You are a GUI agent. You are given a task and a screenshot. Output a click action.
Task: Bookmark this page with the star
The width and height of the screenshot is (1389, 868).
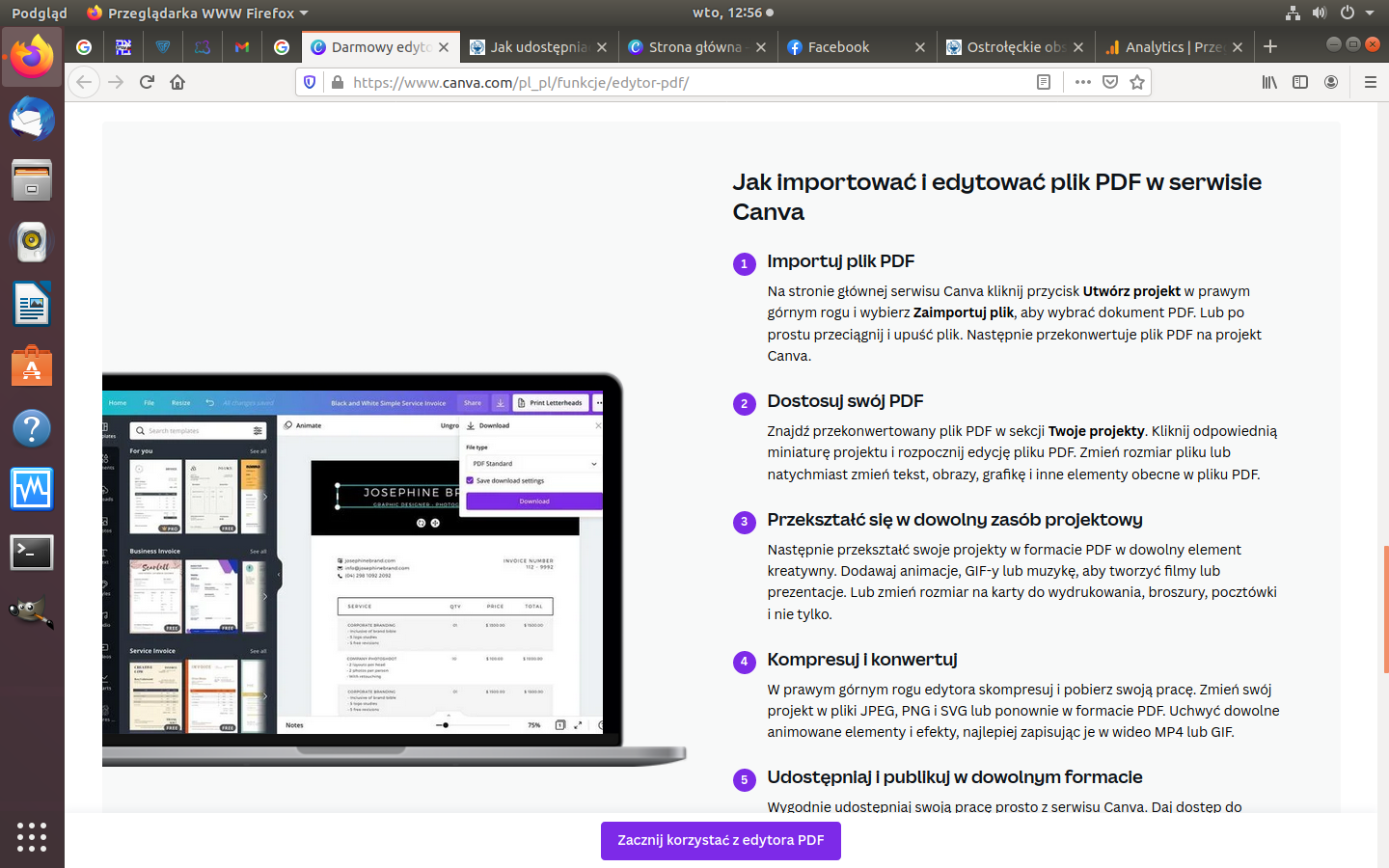(1137, 82)
